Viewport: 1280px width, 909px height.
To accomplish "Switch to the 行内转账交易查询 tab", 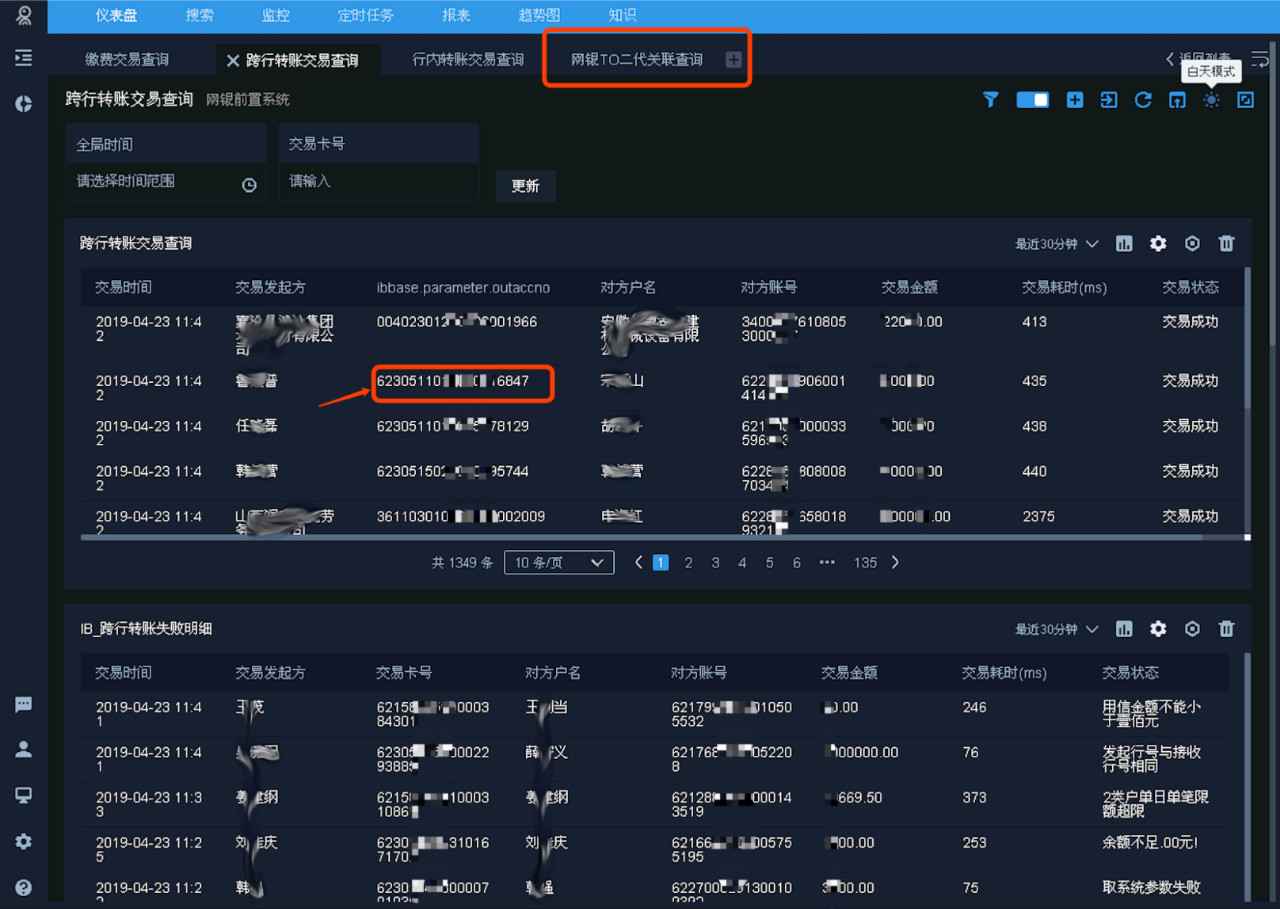I will (x=468, y=60).
